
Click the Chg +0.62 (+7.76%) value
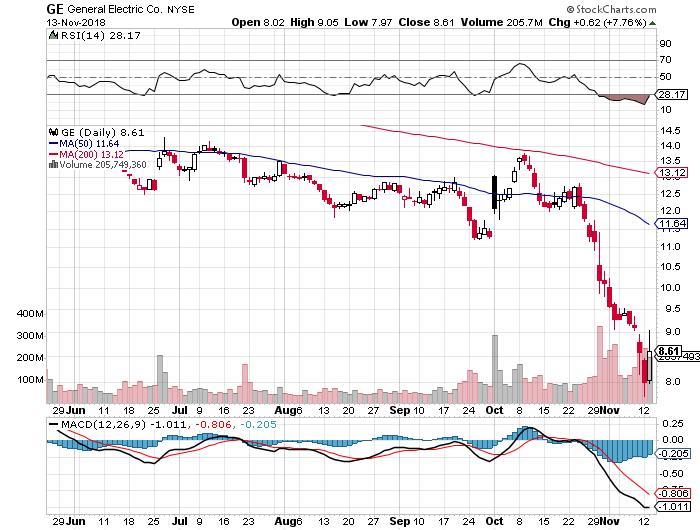point(597,22)
